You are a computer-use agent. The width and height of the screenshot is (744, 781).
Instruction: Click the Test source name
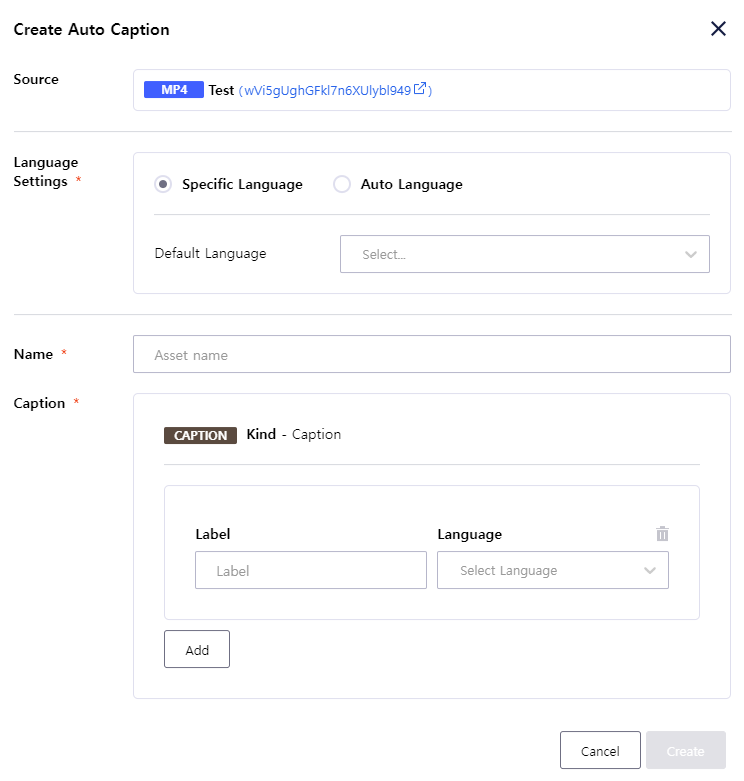[x=221, y=90]
